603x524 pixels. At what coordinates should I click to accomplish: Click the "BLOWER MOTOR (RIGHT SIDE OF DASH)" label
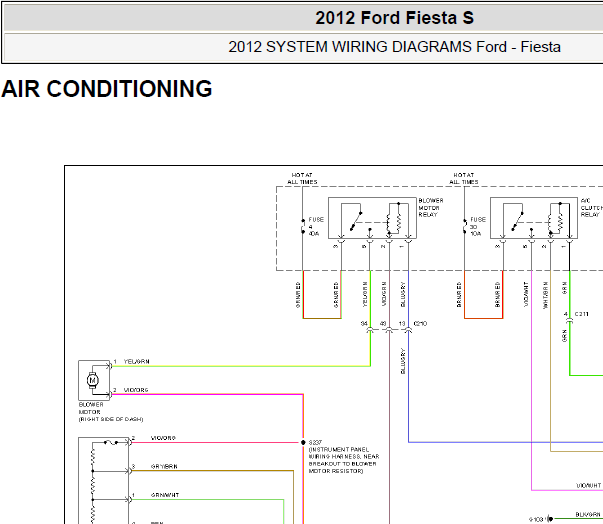pyautogui.click(x=111, y=412)
